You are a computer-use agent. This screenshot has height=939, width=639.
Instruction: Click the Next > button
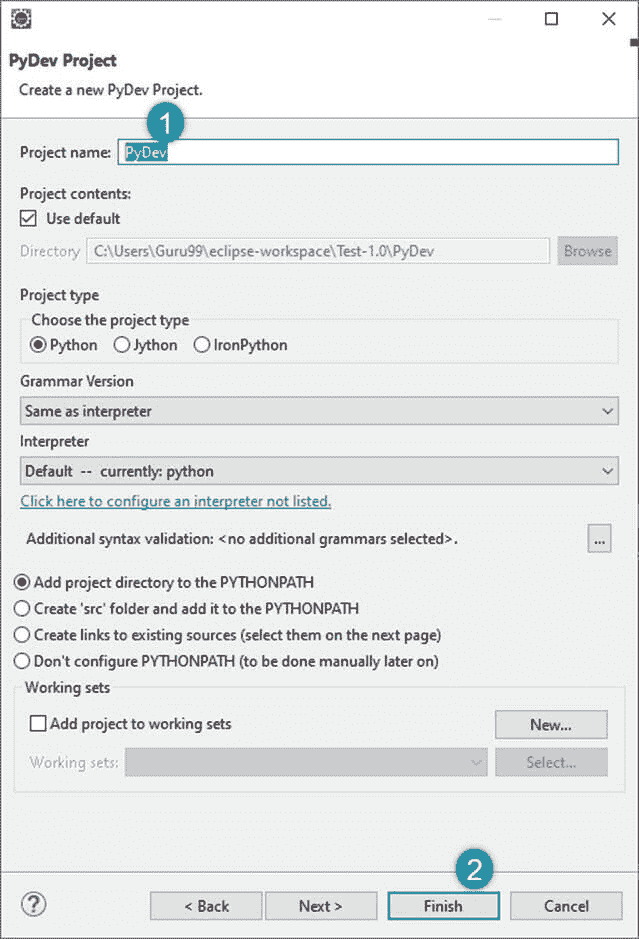[321, 906]
